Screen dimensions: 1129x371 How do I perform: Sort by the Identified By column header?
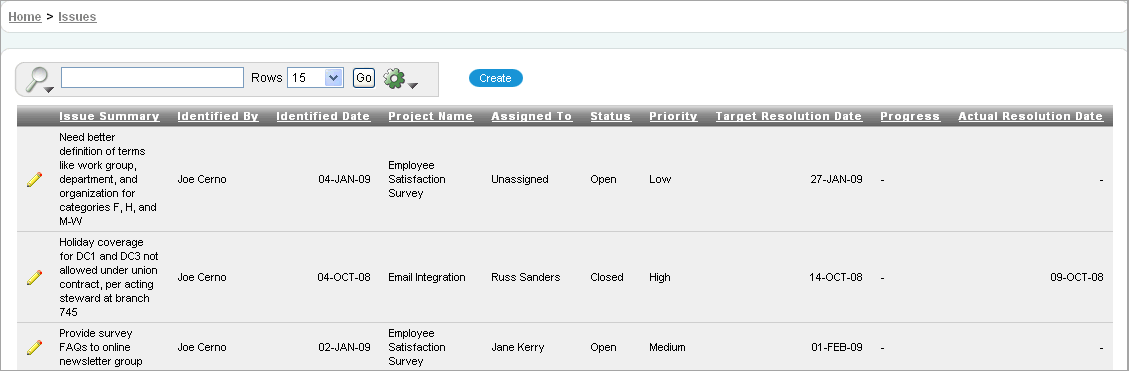point(218,116)
